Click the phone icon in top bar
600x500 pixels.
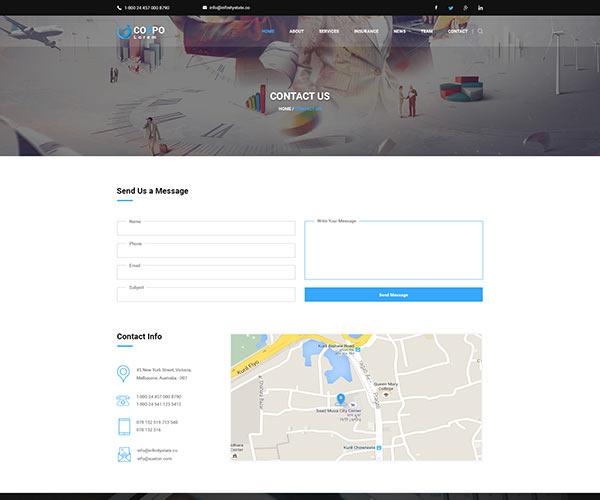(x=119, y=8)
